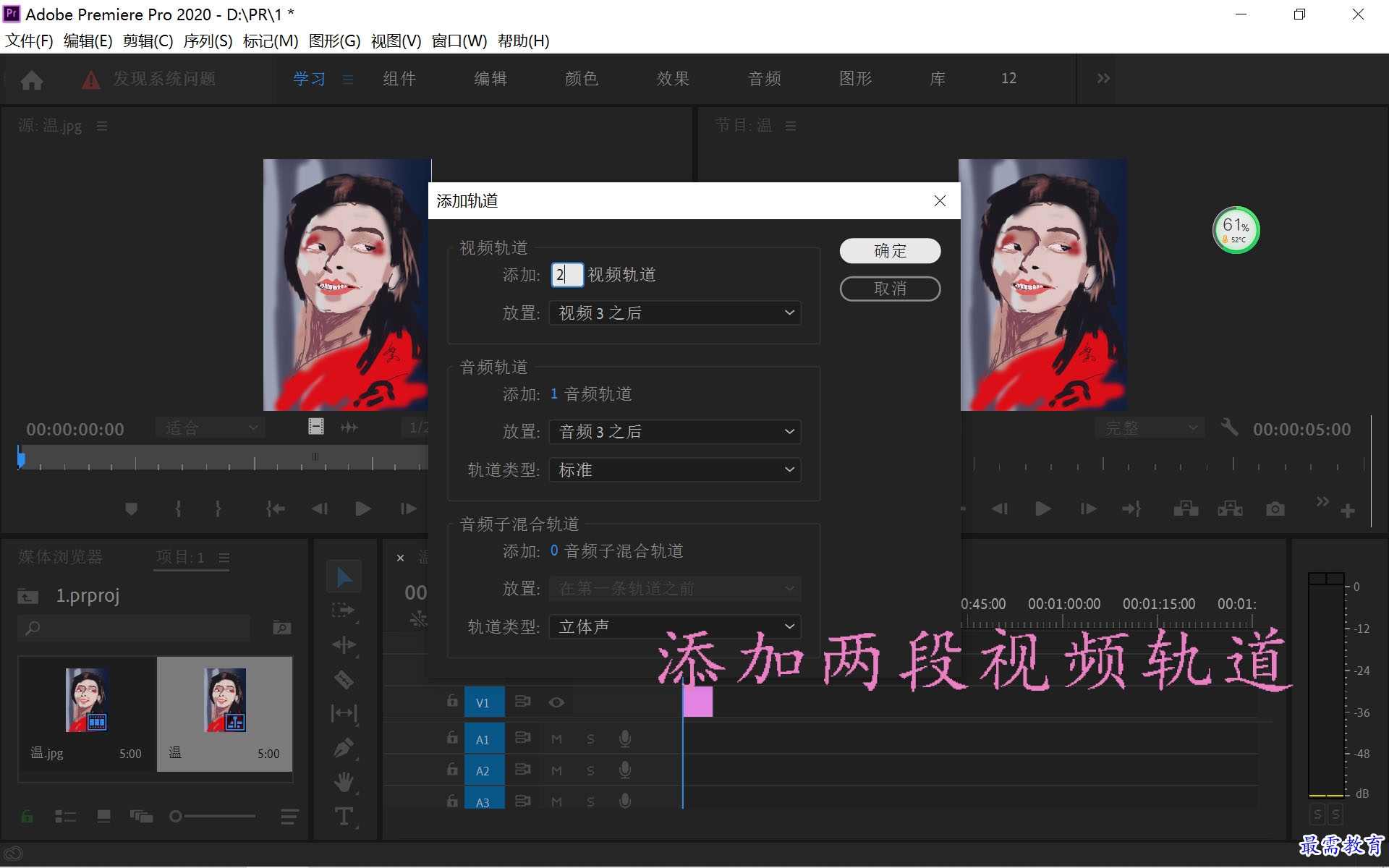
Task: Toggle sync lock on A2 track
Action: [522, 770]
